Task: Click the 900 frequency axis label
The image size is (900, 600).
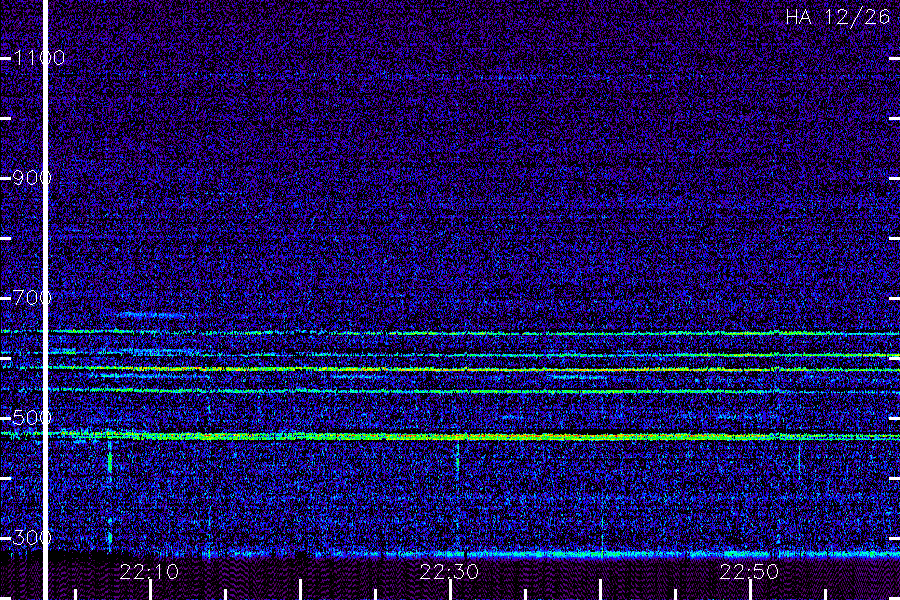Action: pos(32,177)
